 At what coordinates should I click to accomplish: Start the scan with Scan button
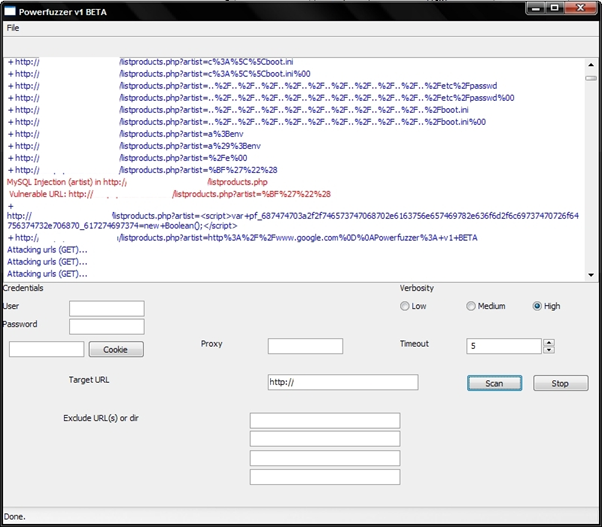pyautogui.click(x=494, y=383)
